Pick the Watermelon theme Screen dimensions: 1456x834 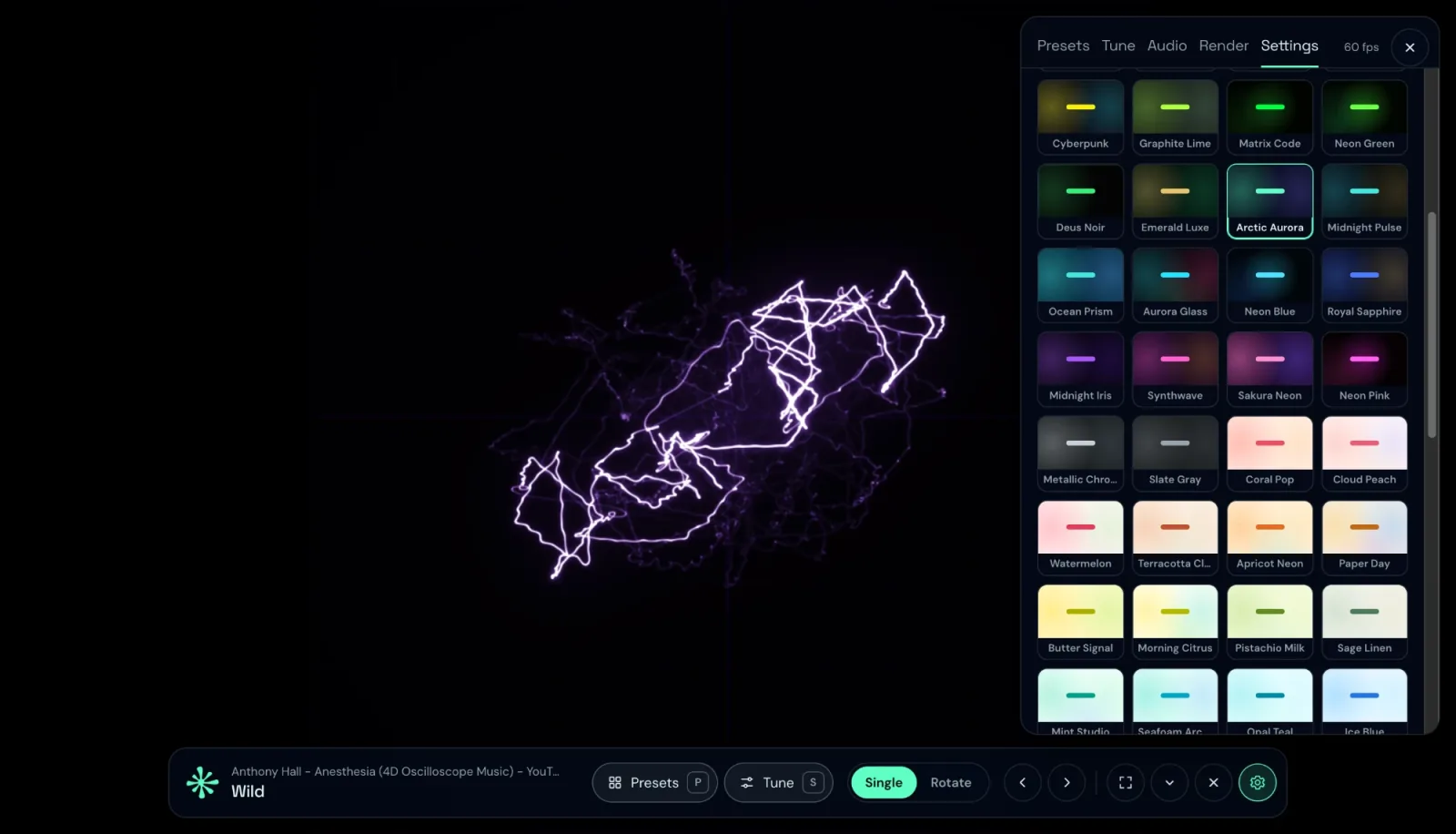(x=1080, y=537)
